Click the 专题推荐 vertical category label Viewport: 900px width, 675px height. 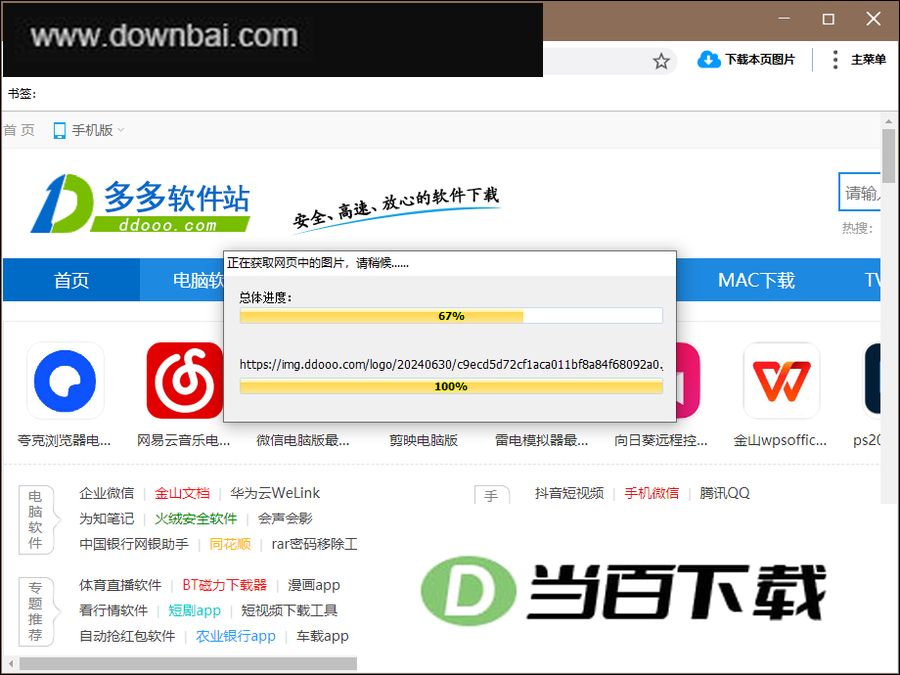tap(36, 611)
